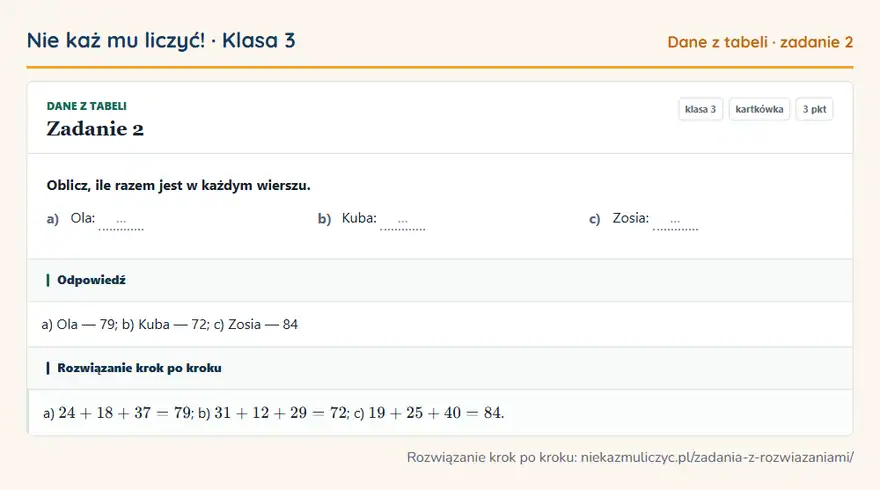
Task: Select the '3 pkt' tag
Action: 814,109
